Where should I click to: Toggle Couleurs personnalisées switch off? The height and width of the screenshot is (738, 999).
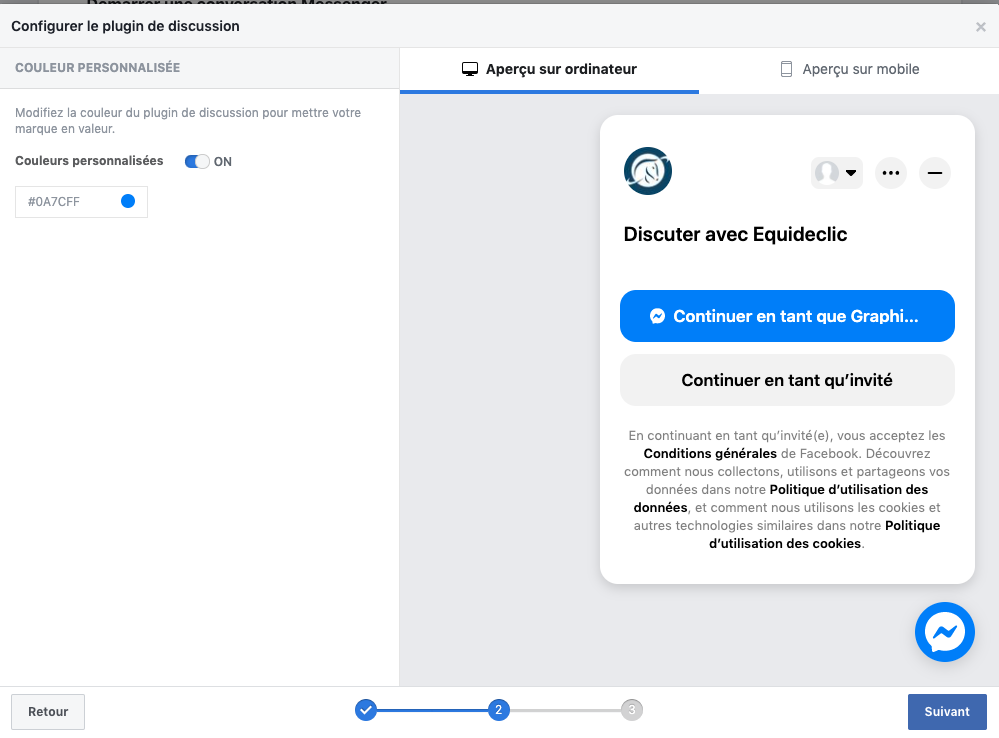(197, 161)
